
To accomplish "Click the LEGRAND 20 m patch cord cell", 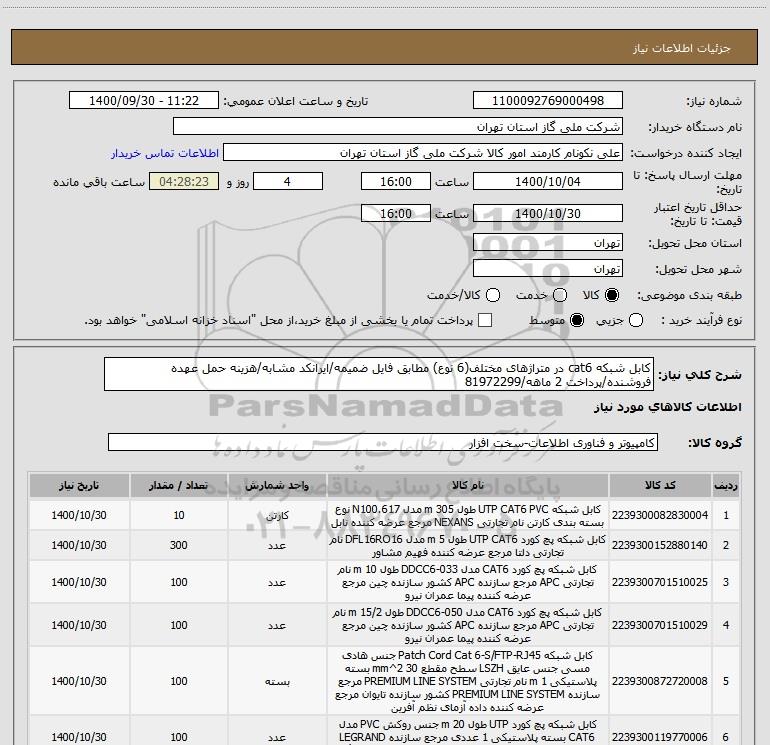I will 468,731.
